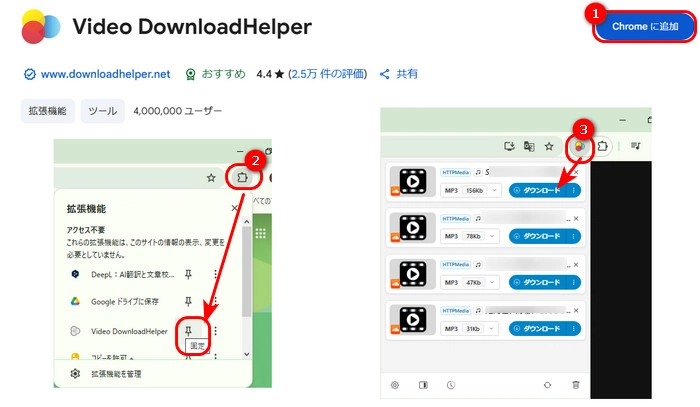Open the MP3 47Kb format dropdown
Viewport: 700px width, 407px height.
470,282
